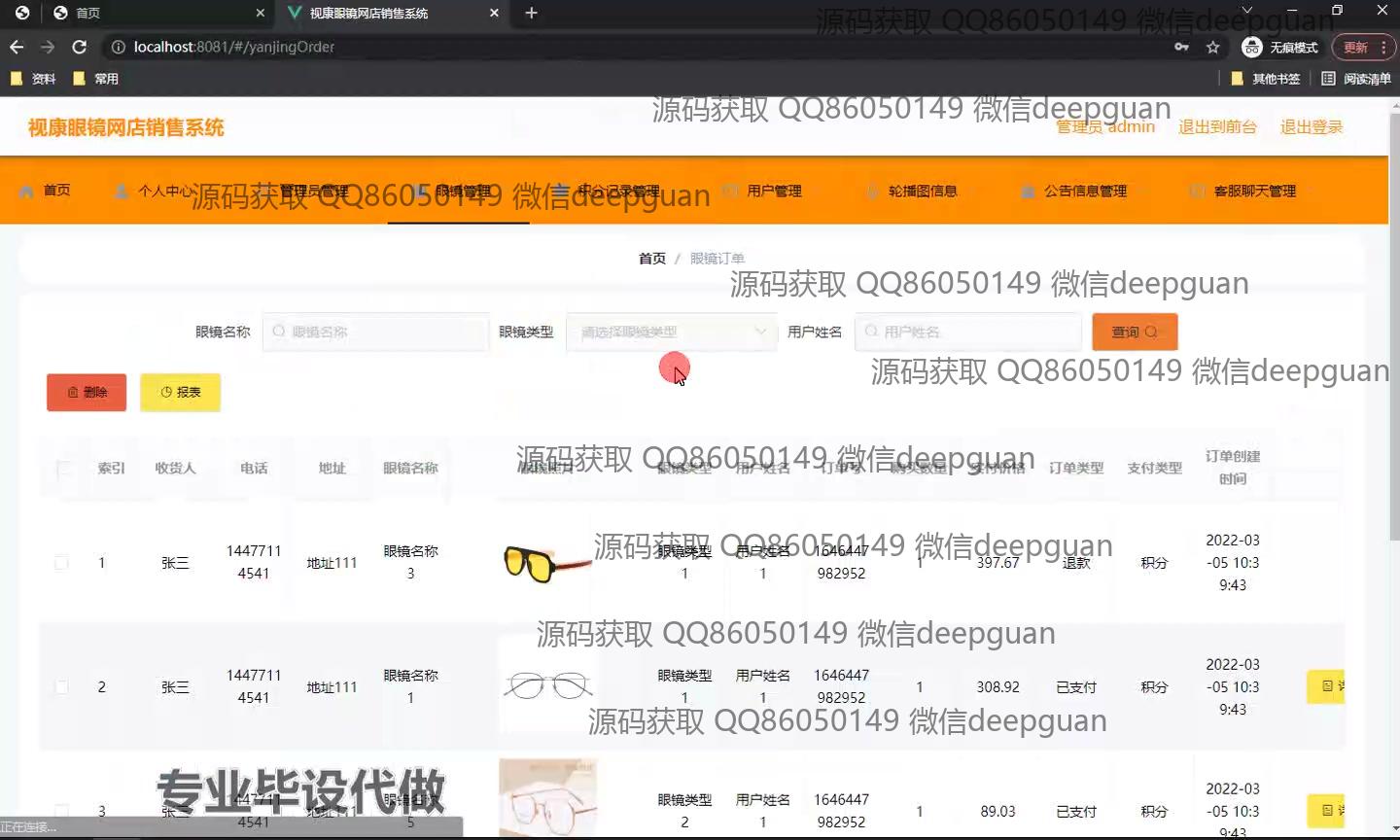
Task: Click the 眼镜名称 search input field
Action: (377, 332)
